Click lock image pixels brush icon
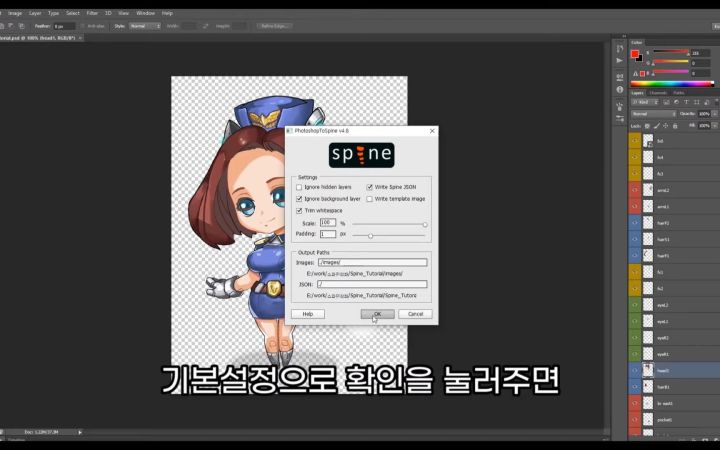Viewport: 720px width, 450px height. coord(657,126)
